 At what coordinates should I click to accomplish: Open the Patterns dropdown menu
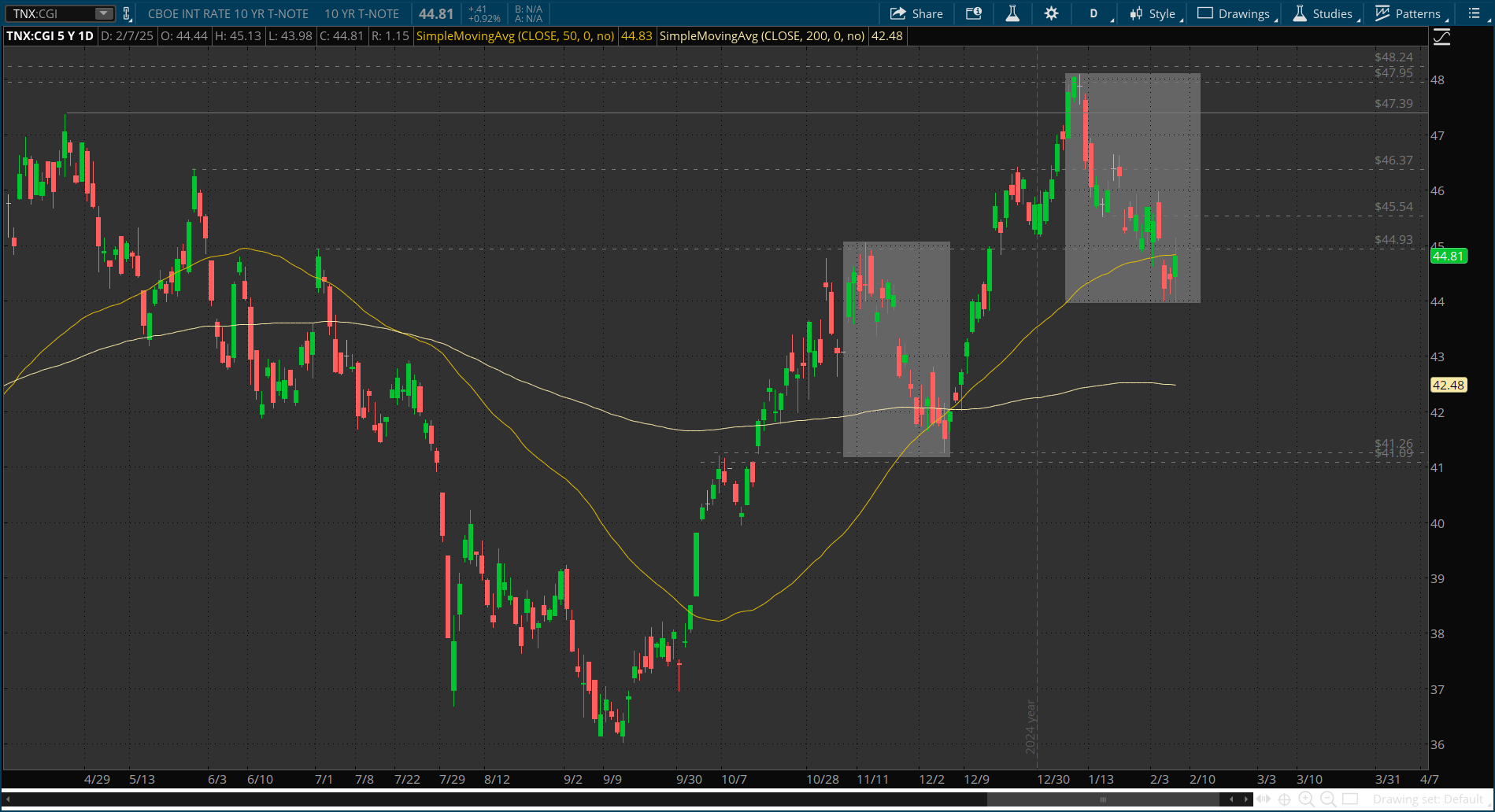[x=1412, y=13]
